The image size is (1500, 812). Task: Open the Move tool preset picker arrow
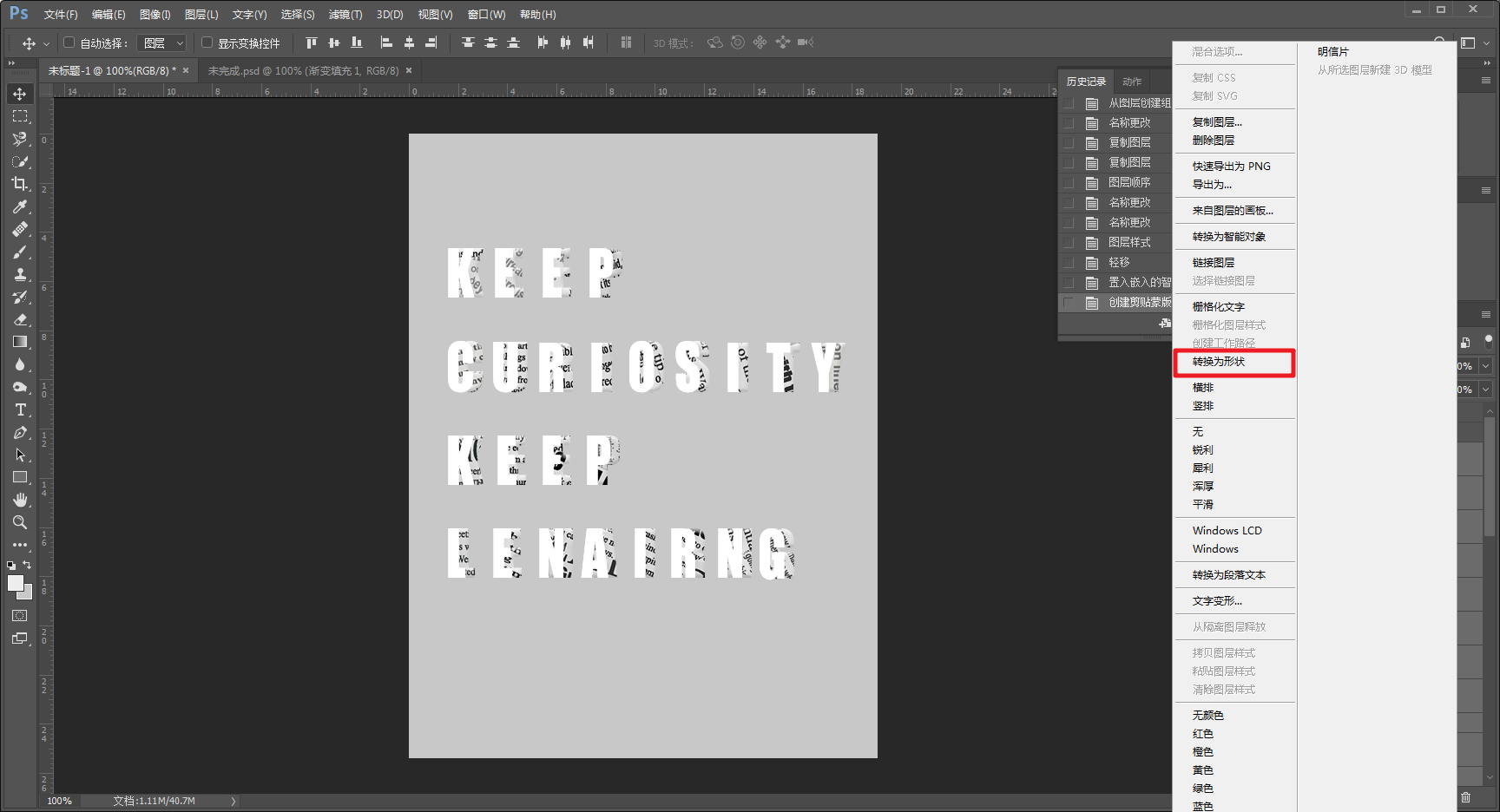46,43
